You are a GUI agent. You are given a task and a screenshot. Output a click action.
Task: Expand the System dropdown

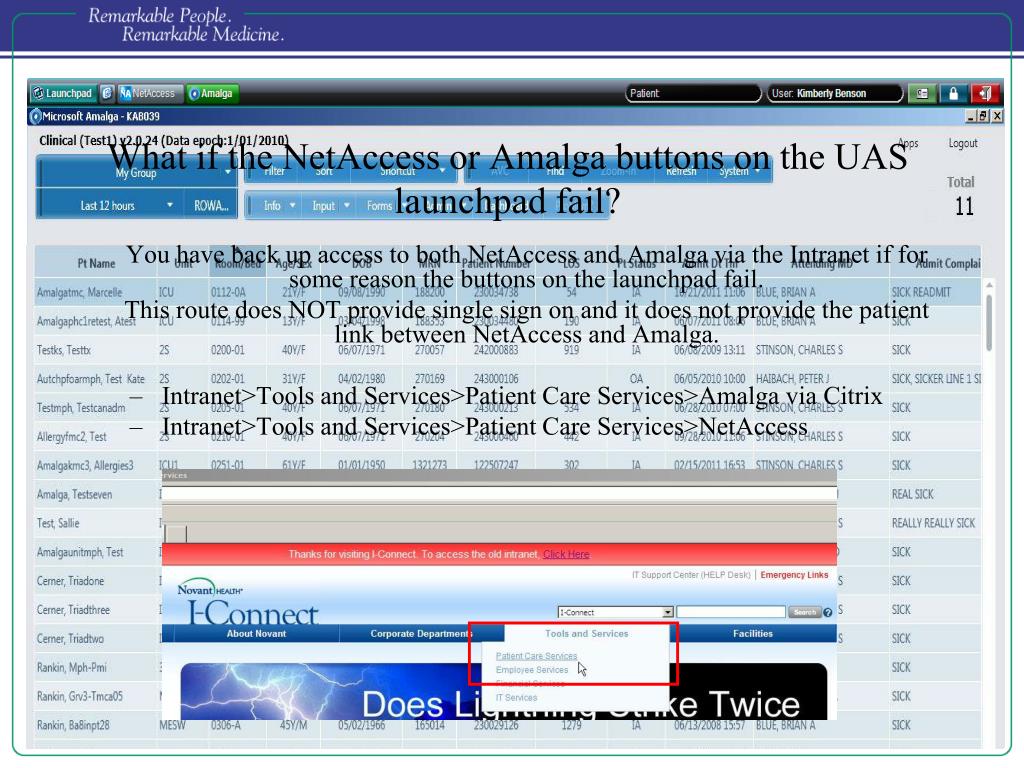(757, 170)
